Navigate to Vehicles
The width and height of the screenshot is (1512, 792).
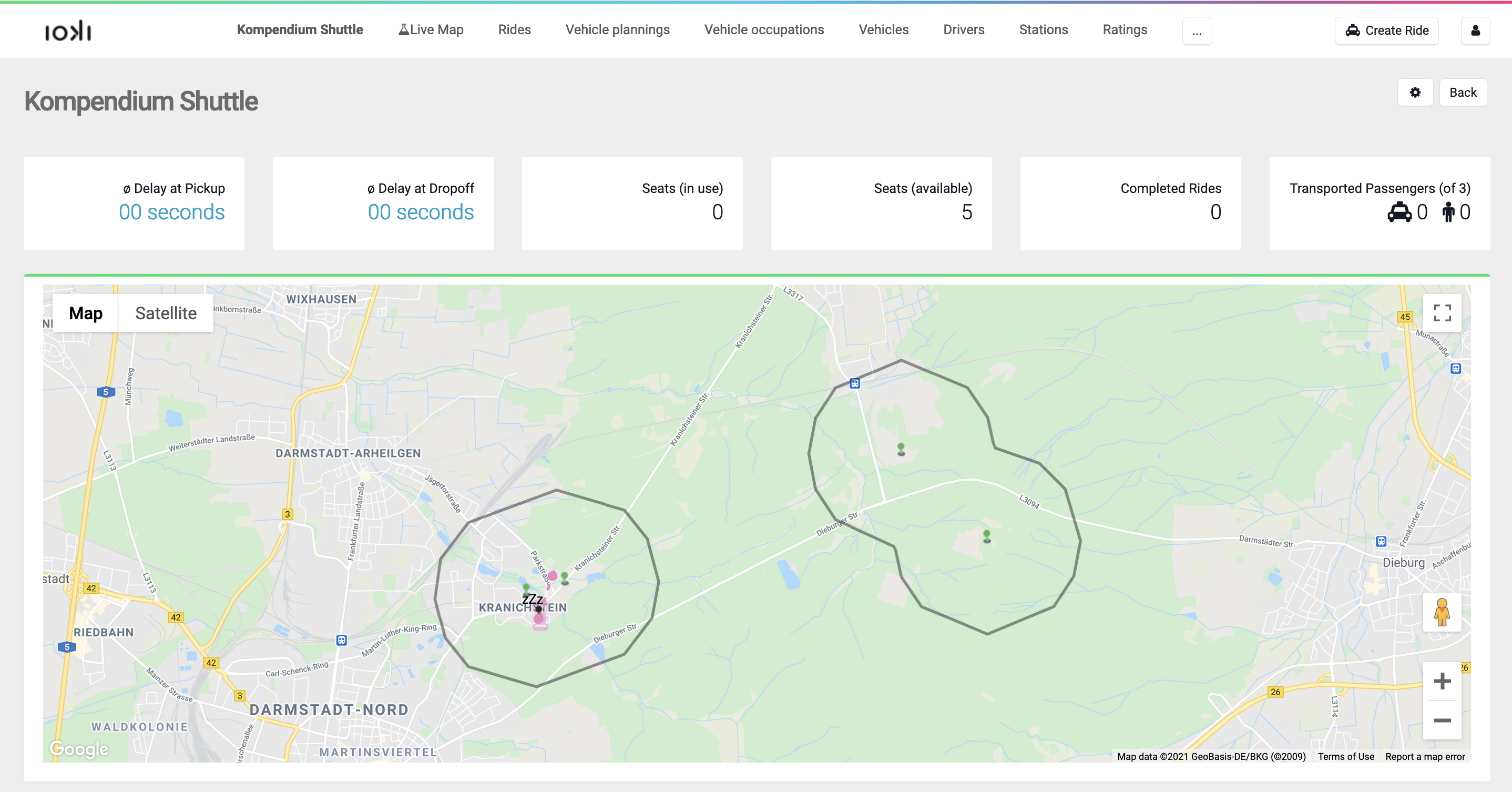pos(883,29)
